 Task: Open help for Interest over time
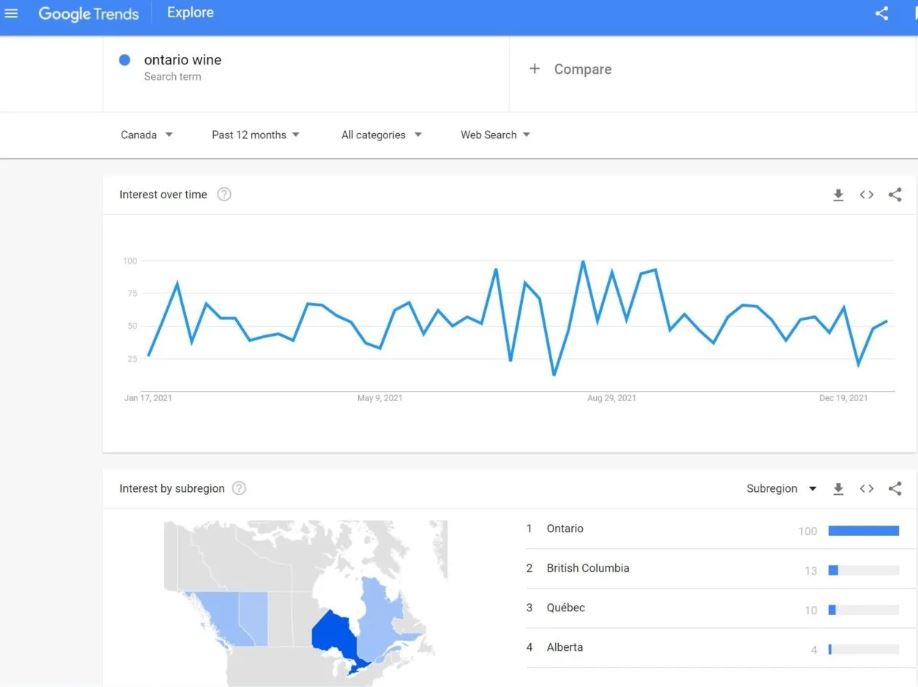click(224, 195)
